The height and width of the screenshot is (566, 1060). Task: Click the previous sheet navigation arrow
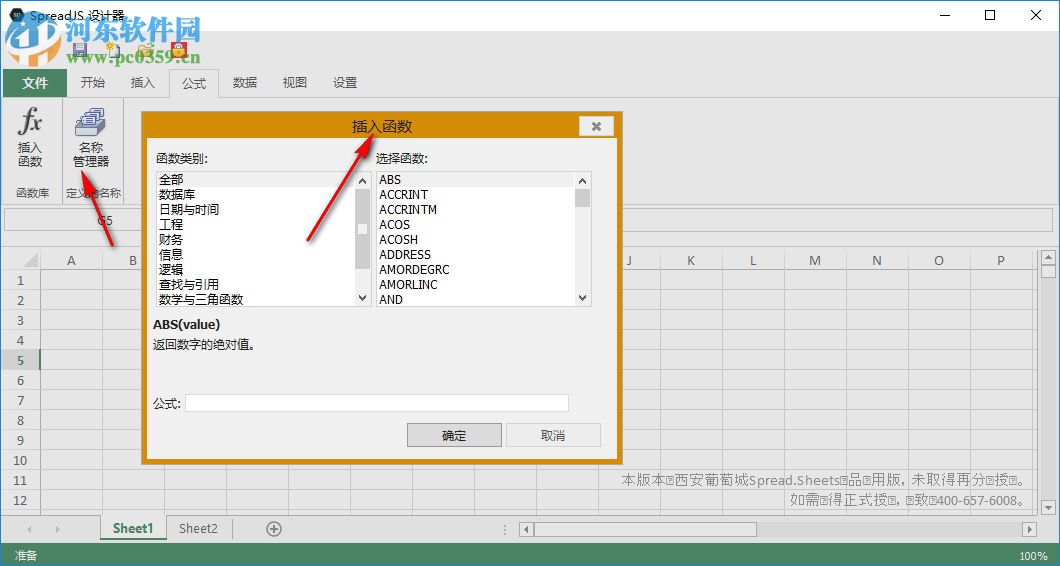[29, 529]
